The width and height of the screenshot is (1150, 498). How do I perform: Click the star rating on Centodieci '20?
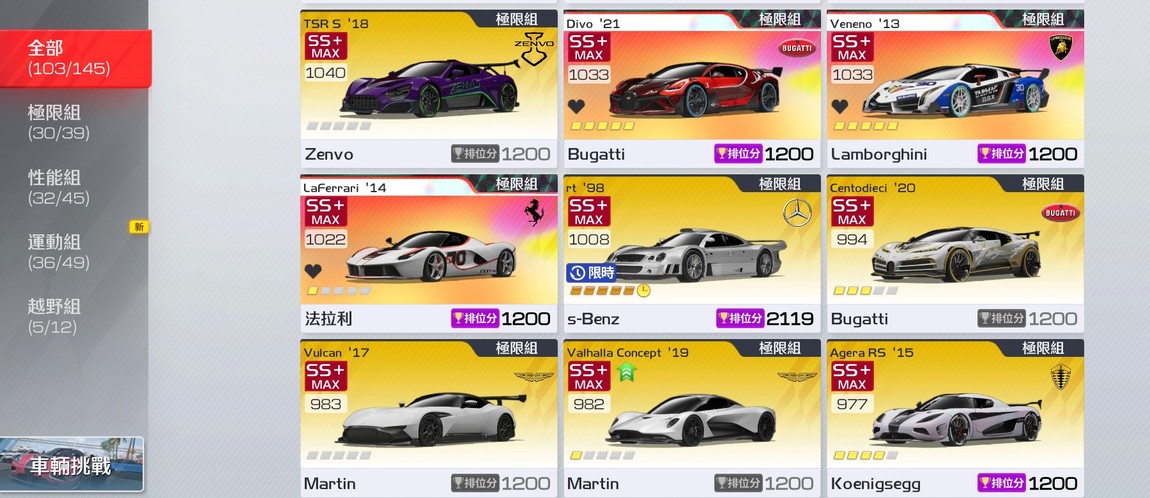865,290
